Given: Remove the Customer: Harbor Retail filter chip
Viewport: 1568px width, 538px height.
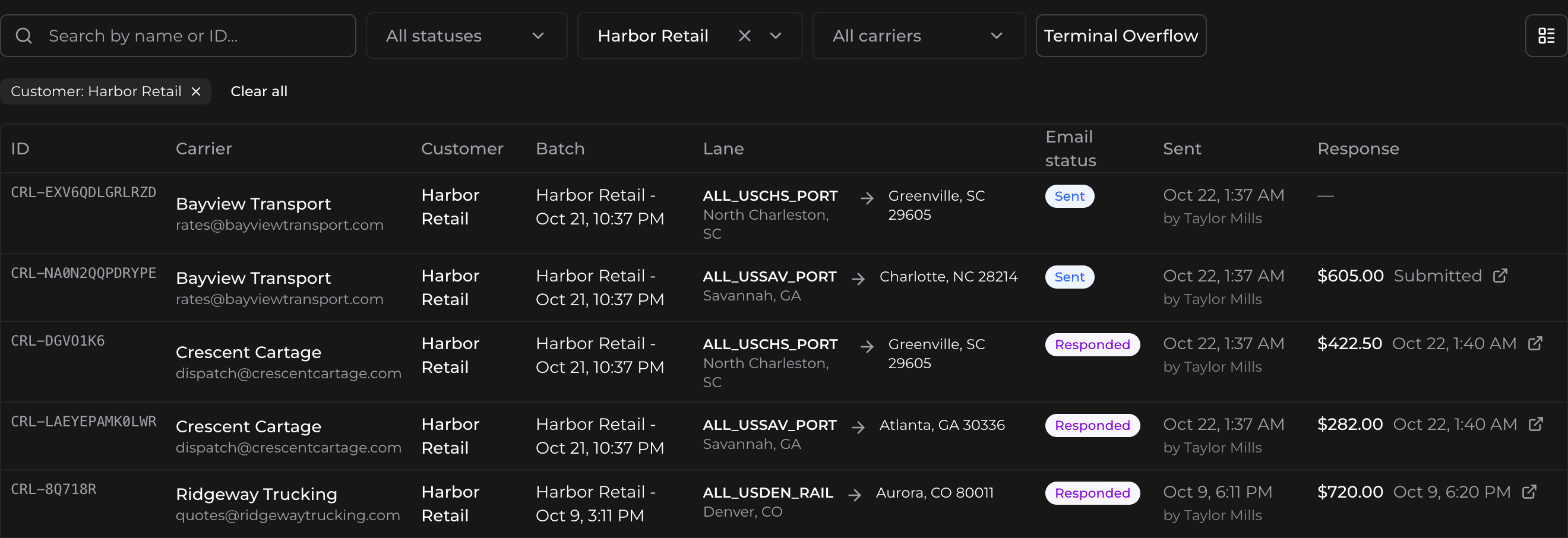Looking at the screenshot, I should (196, 91).
